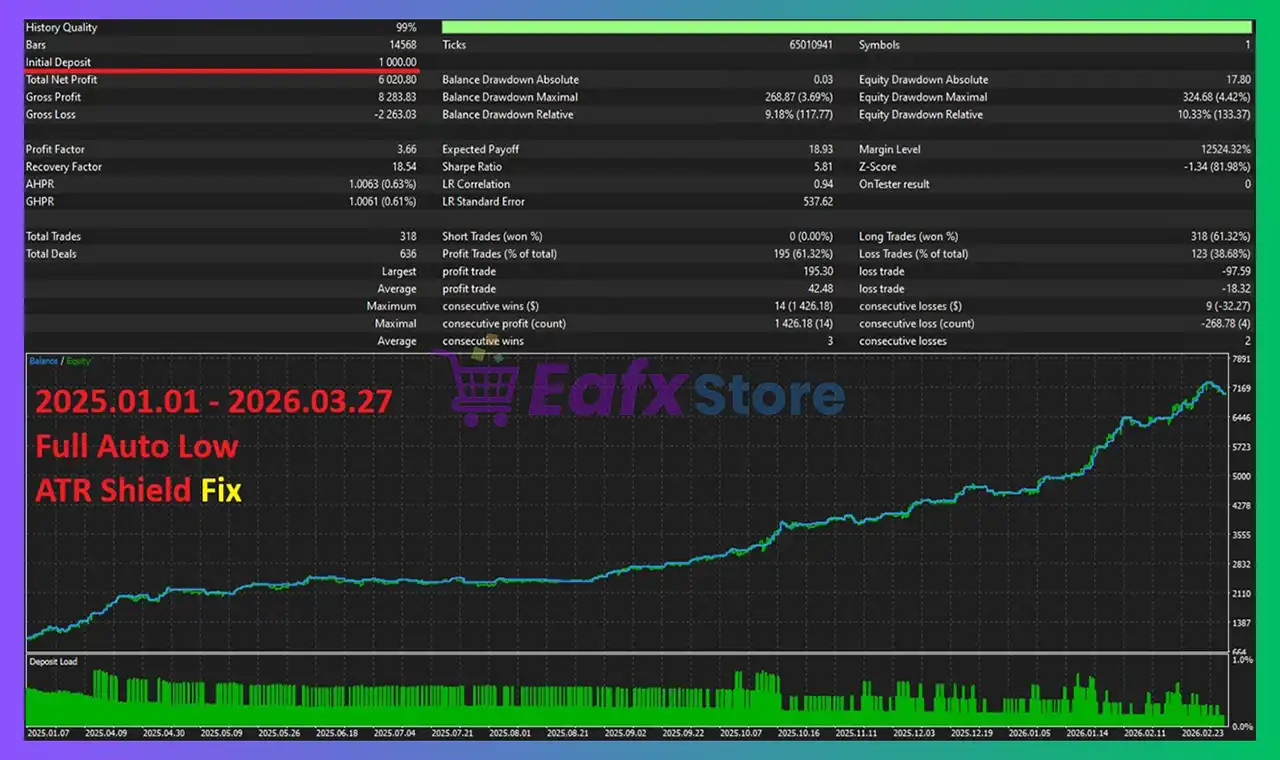Screen dimensions: 1280x760
Task: Click the red date range text 2025.01.01 - 2026.03.27
Action: [x=213, y=403]
